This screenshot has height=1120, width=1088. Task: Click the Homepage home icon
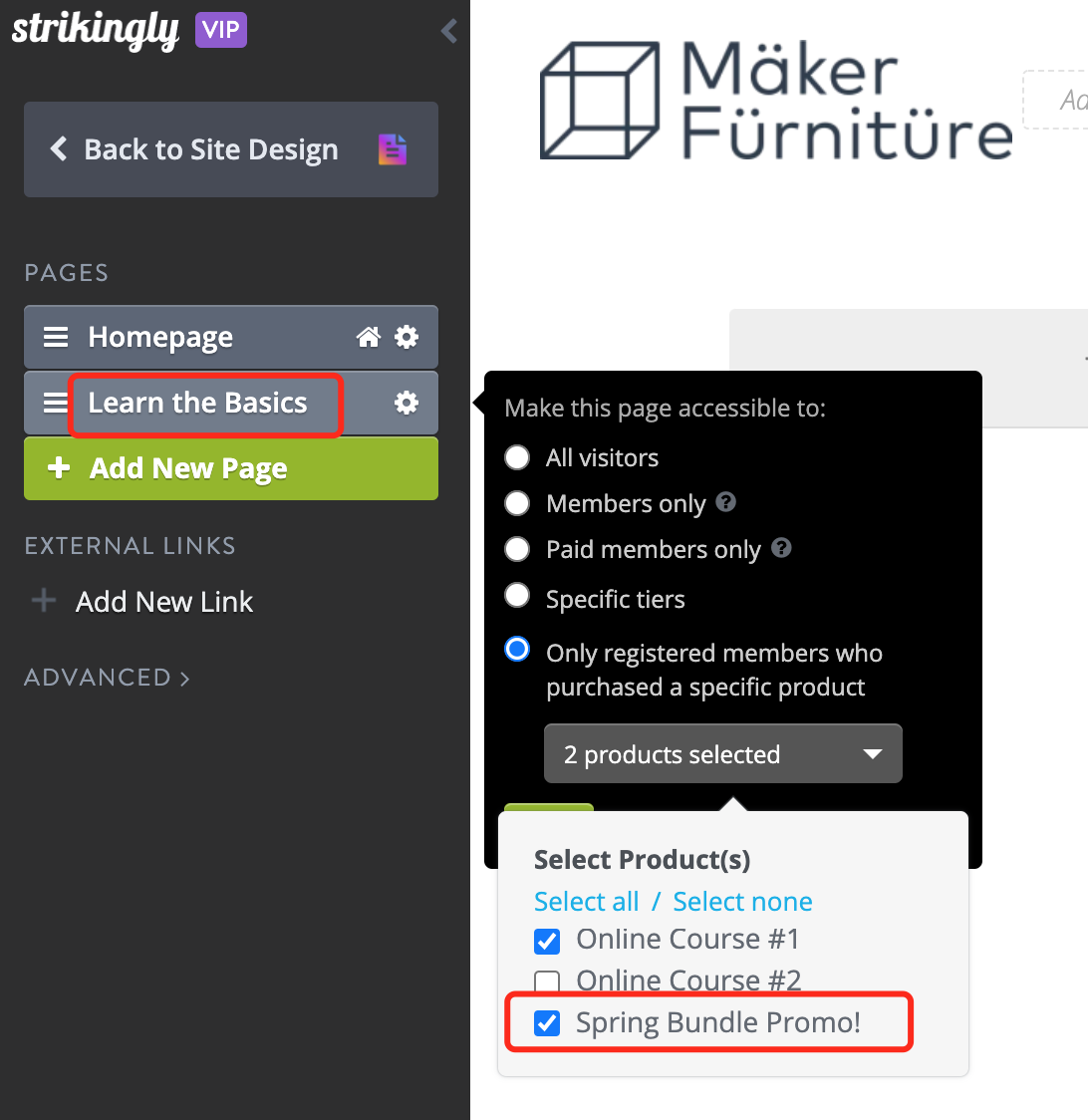click(369, 337)
